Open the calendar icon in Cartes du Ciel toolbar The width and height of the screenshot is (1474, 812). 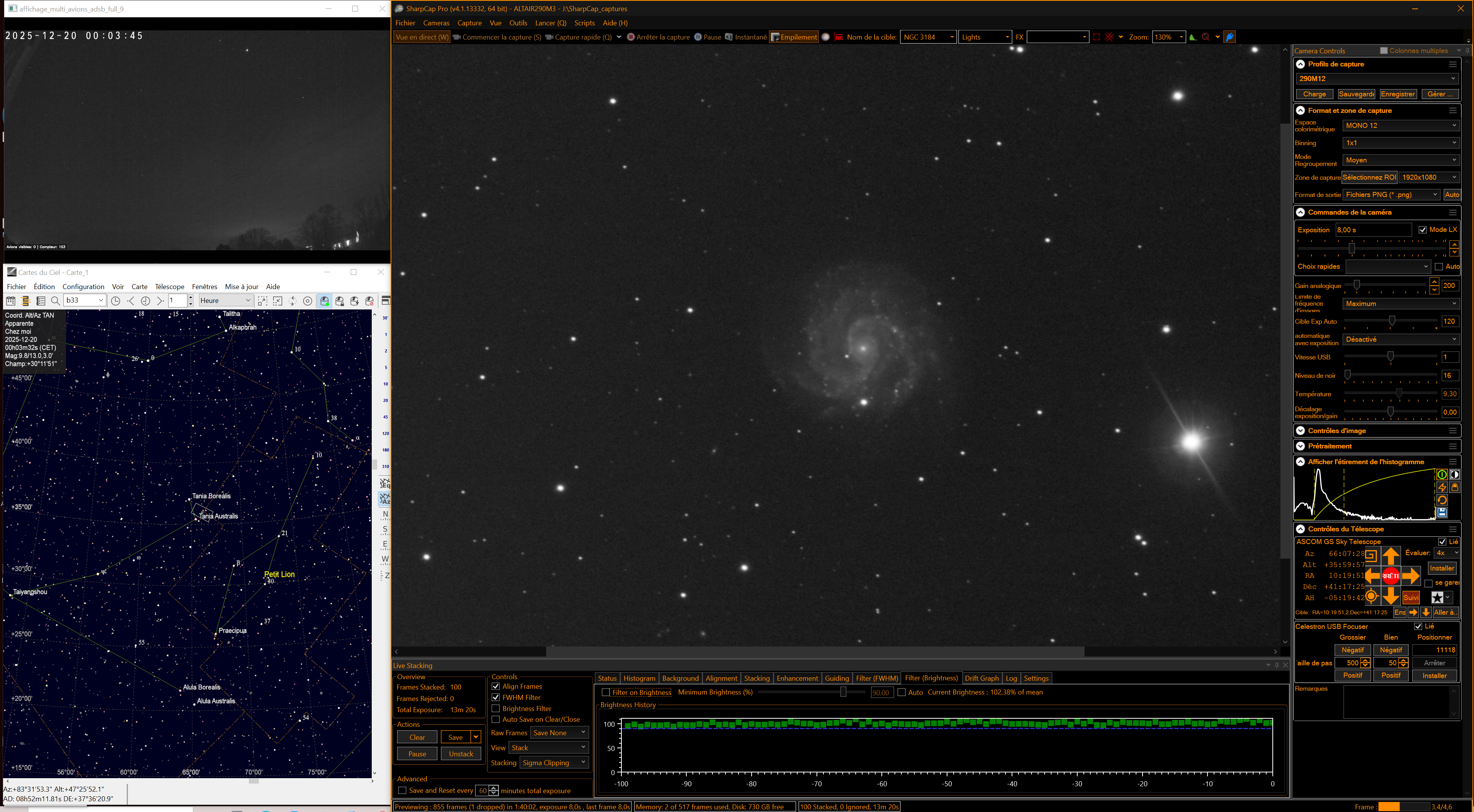10,301
